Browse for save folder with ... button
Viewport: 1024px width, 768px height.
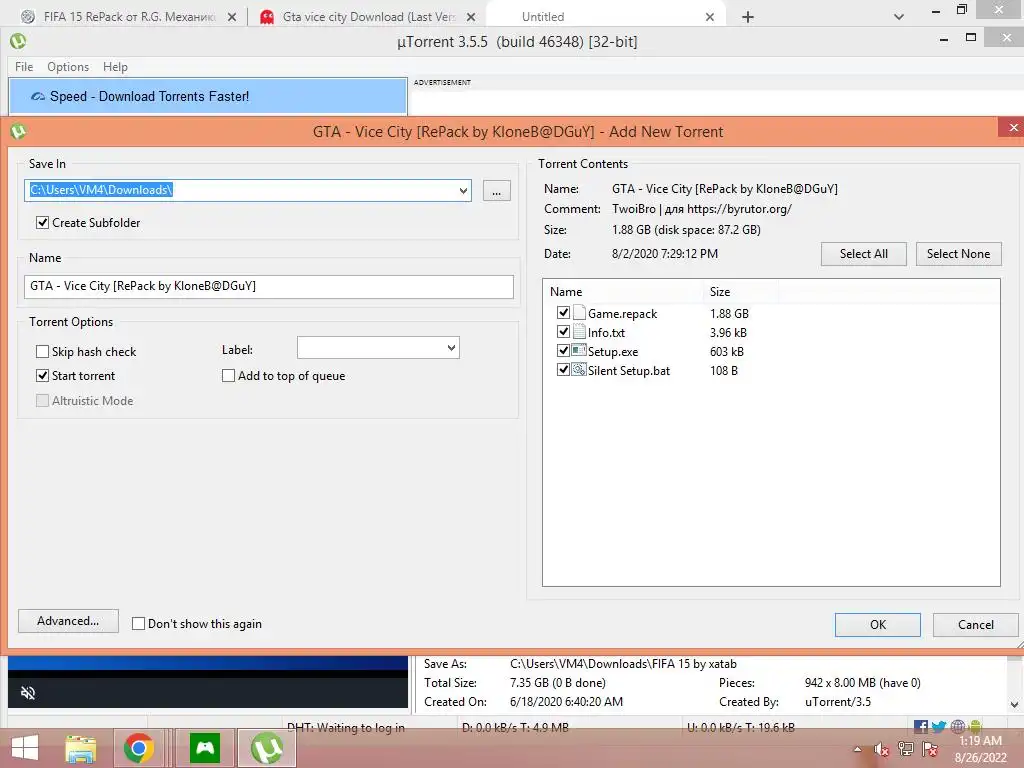coord(496,191)
